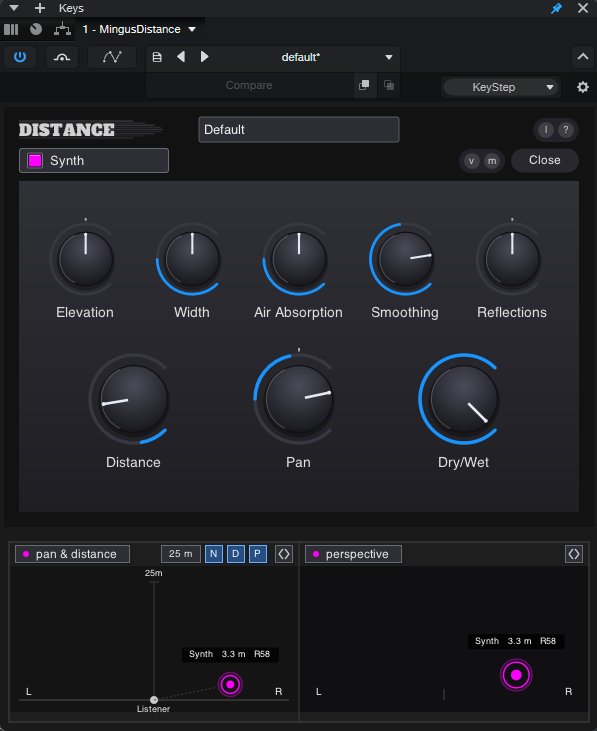Click the Synth source dot in pan & distance
This screenshot has width=597, height=731.
(x=230, y=684)
